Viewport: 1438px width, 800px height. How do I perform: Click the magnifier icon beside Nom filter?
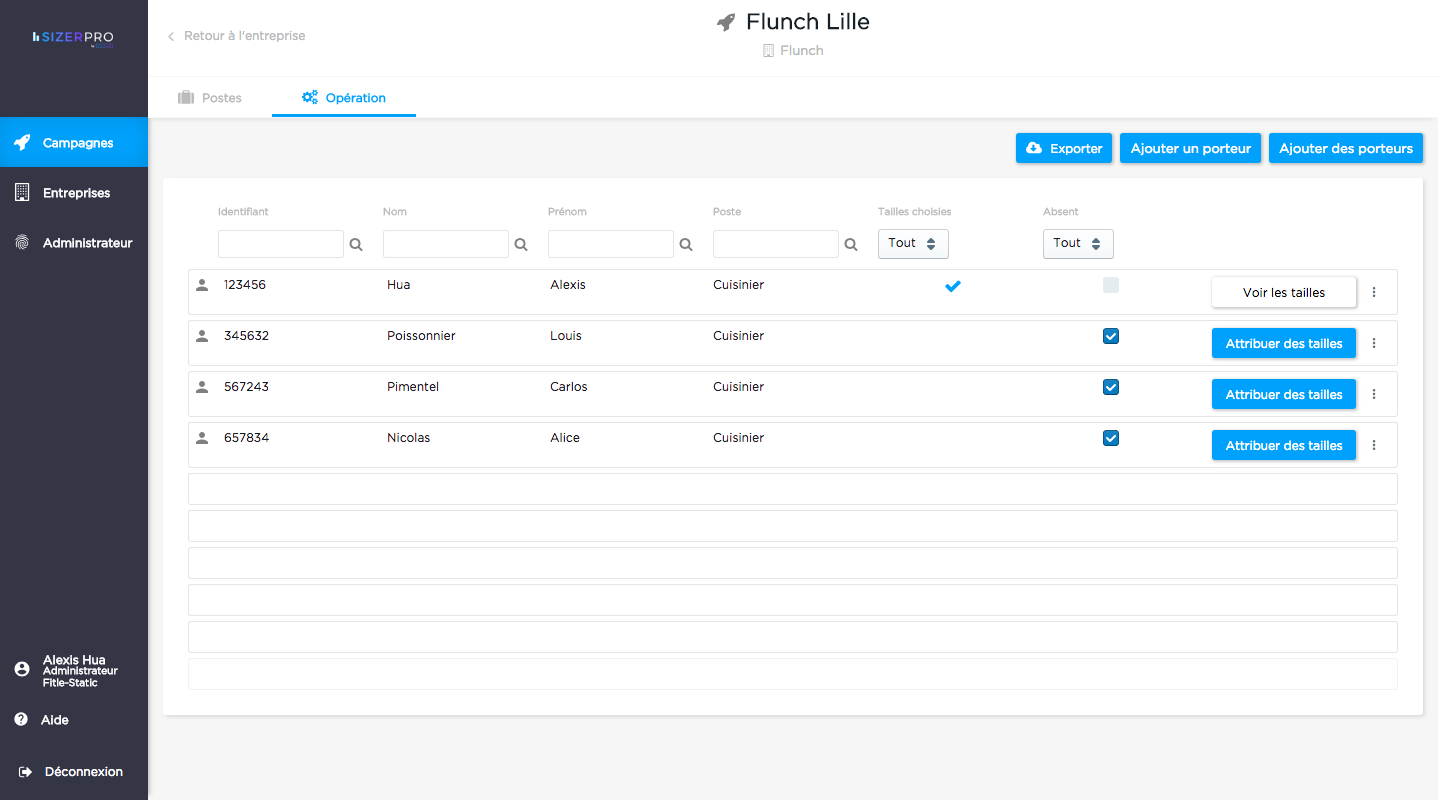[521, 244]
